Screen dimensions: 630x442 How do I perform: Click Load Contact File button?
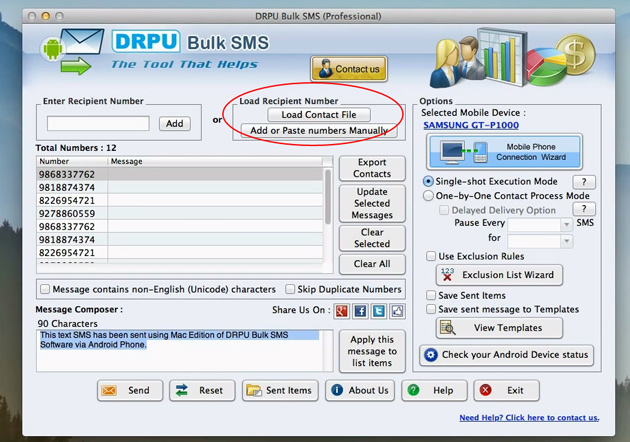(x=319, y=115)
